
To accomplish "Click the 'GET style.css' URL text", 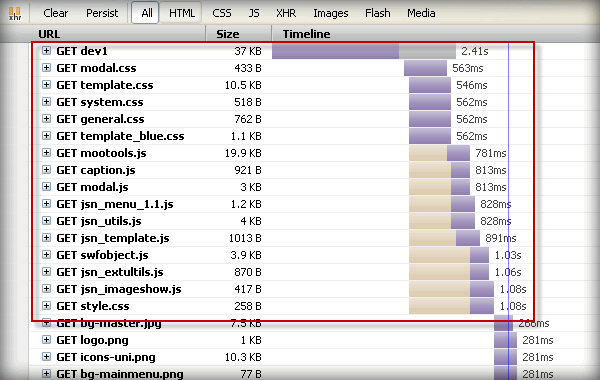I will 93,306.
